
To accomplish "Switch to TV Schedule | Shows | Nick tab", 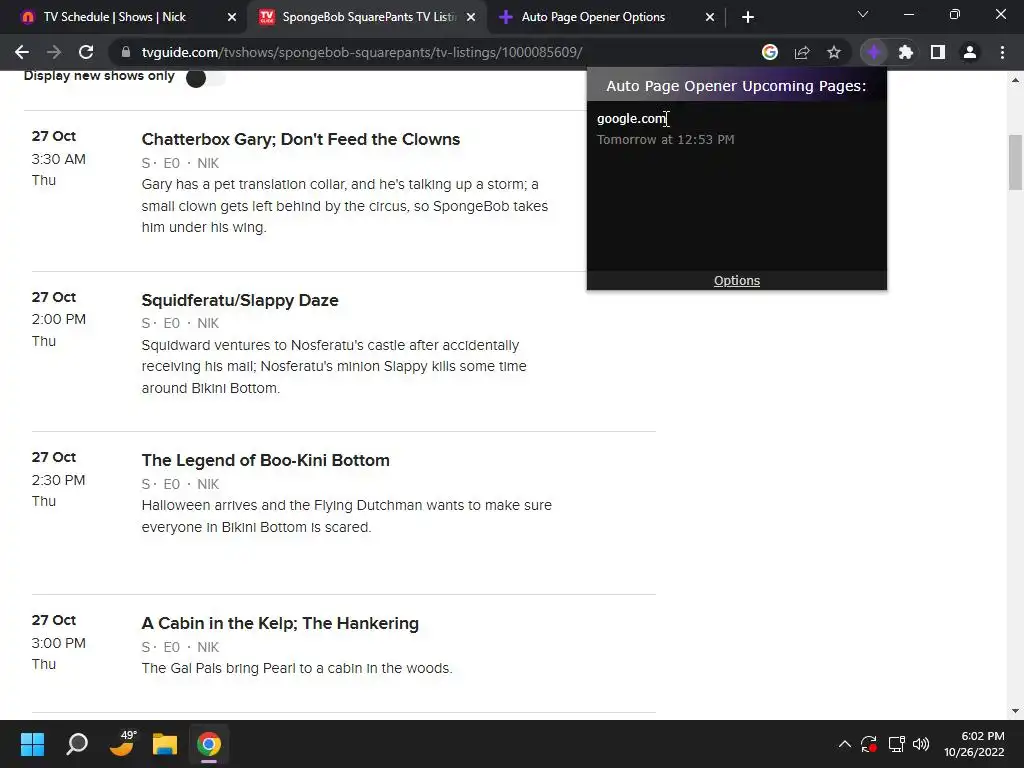I will [114, 17].
